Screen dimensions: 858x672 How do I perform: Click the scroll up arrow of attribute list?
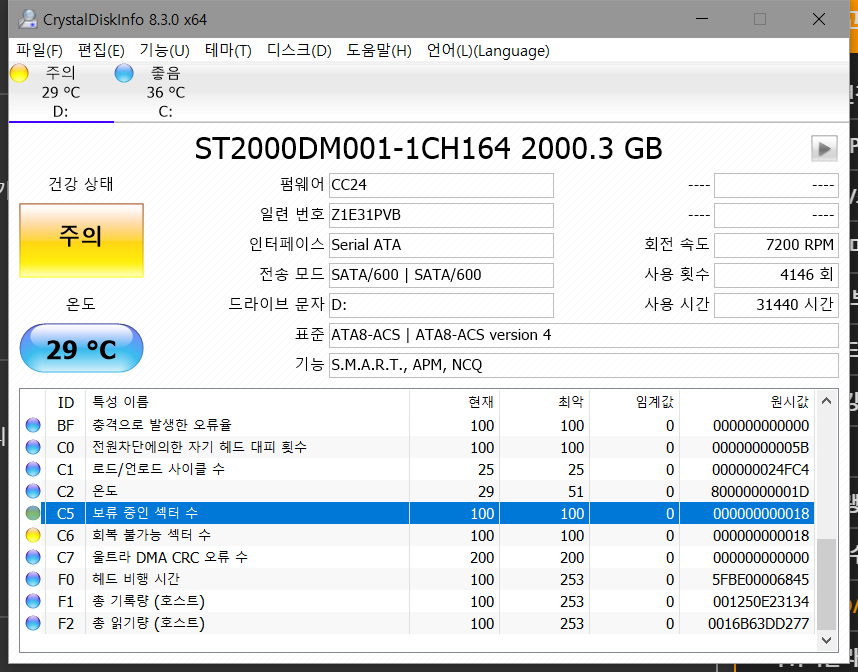tap(826, 401)
